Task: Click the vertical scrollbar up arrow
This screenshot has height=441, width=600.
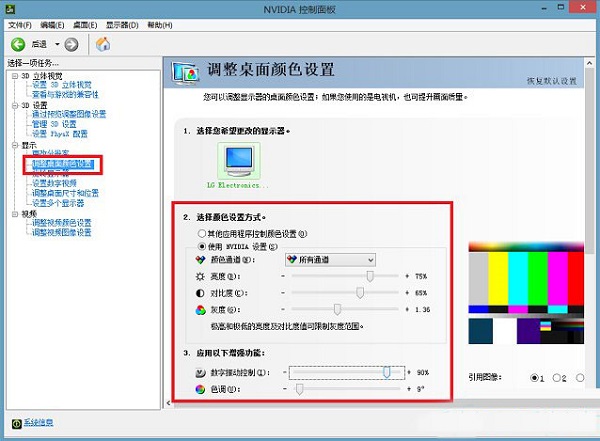Action: pyautogui.click(x=590, y=63)
